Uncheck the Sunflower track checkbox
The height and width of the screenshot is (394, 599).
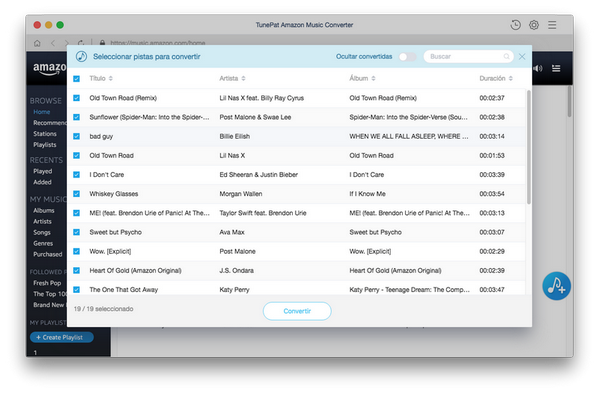76,117
